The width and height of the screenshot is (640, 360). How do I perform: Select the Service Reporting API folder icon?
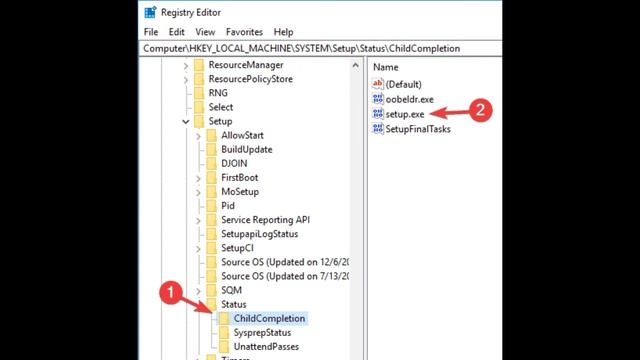(211, 220)
